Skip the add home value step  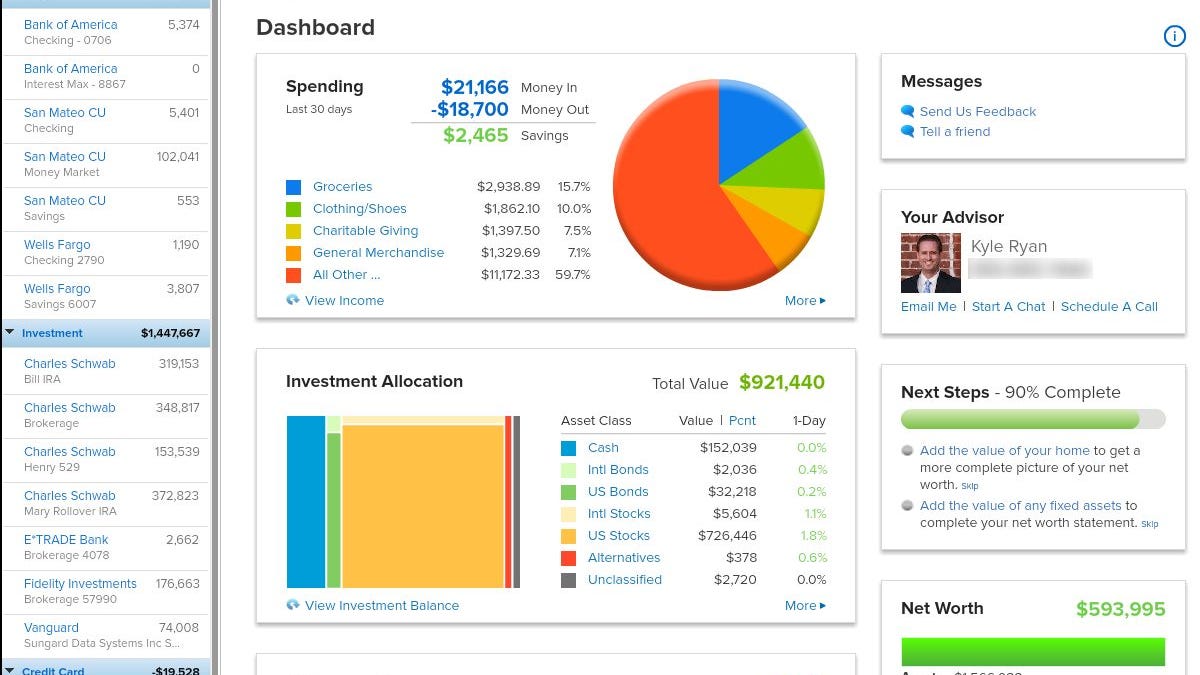click(969, 486)
